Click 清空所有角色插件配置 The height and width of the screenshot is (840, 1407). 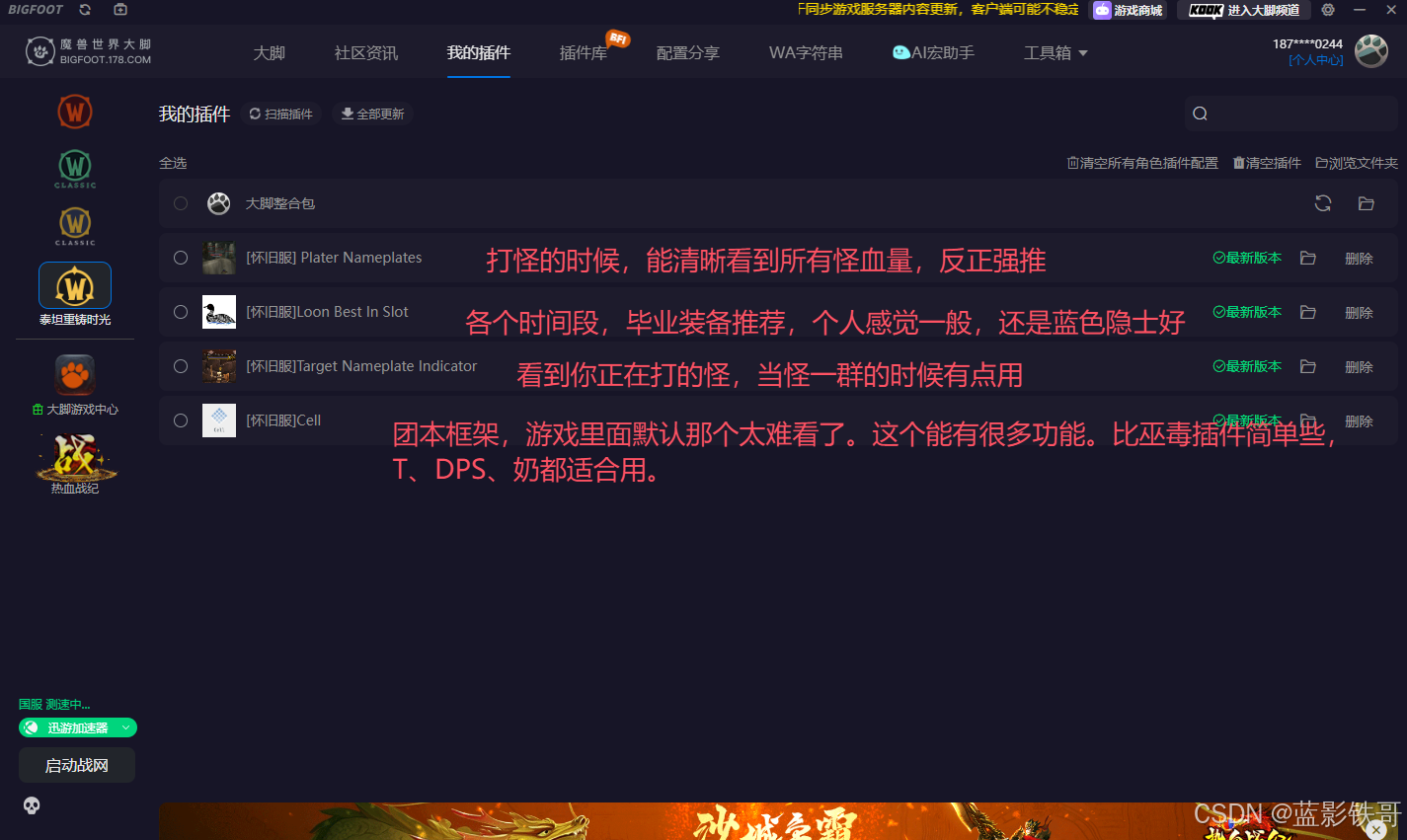(1142, 163)
